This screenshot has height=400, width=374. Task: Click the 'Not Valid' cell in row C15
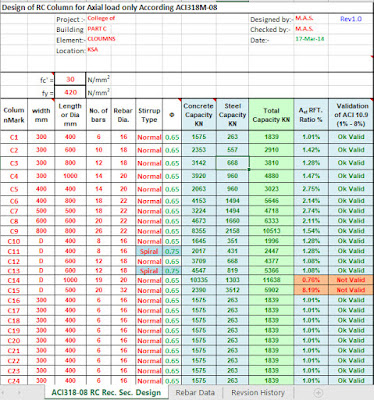click(x=351, y=290)
